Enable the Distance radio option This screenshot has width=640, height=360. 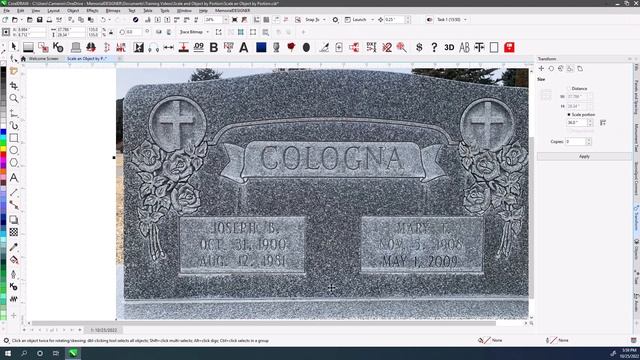[569, 89]
